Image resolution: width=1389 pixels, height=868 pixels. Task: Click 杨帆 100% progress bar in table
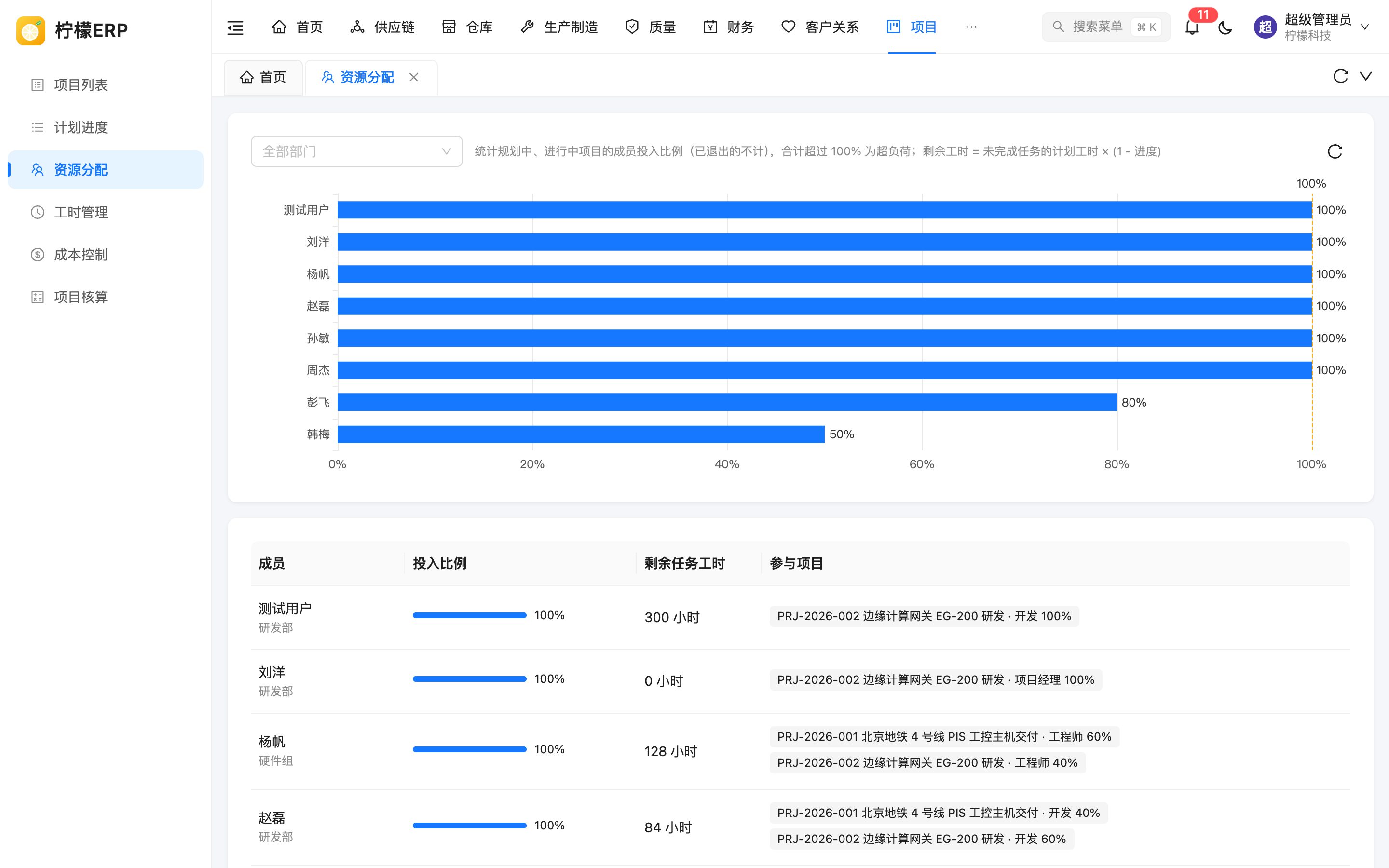469,749
